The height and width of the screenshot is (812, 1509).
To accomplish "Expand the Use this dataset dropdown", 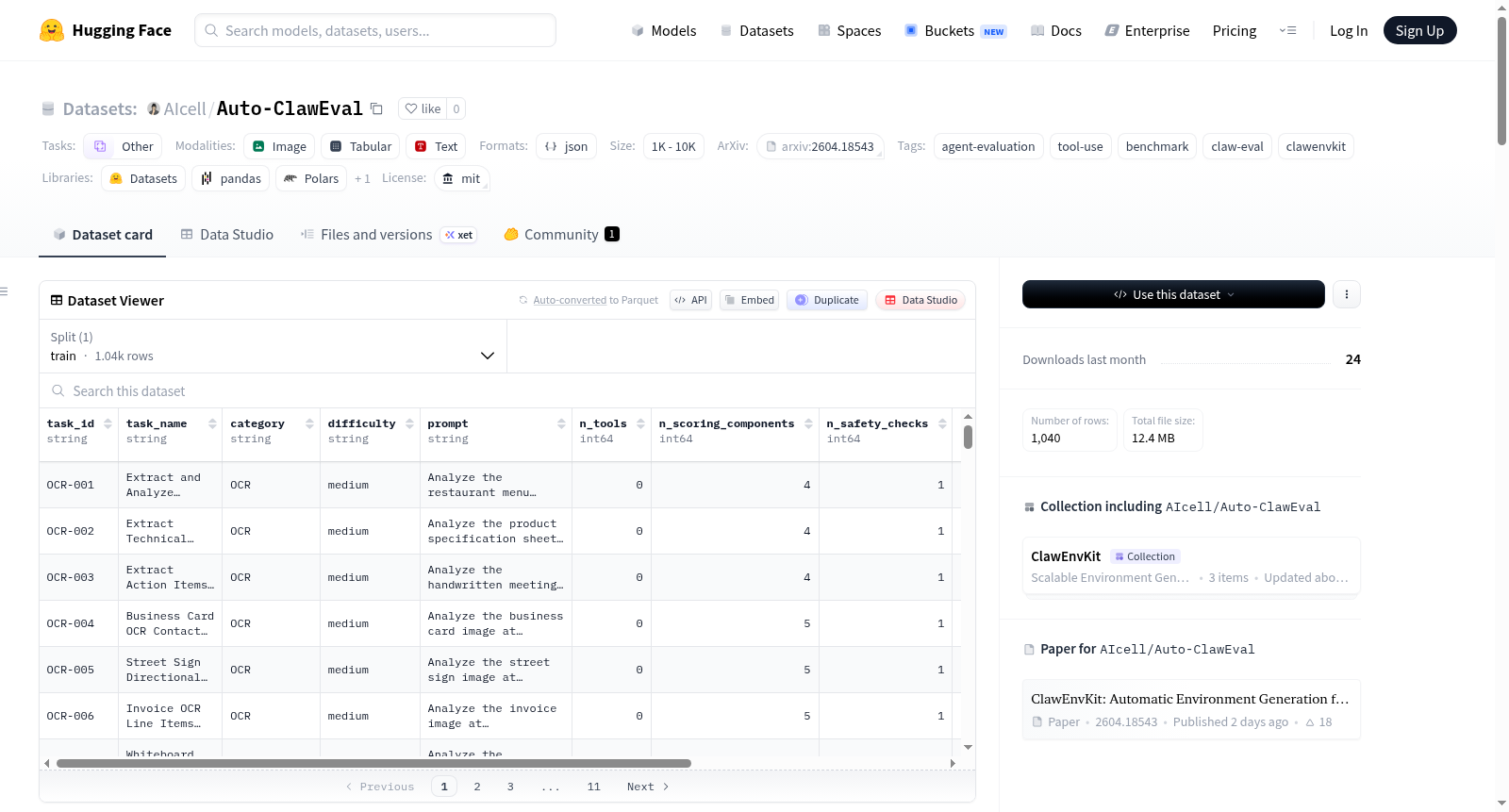I will click(x=1173, y=294).
